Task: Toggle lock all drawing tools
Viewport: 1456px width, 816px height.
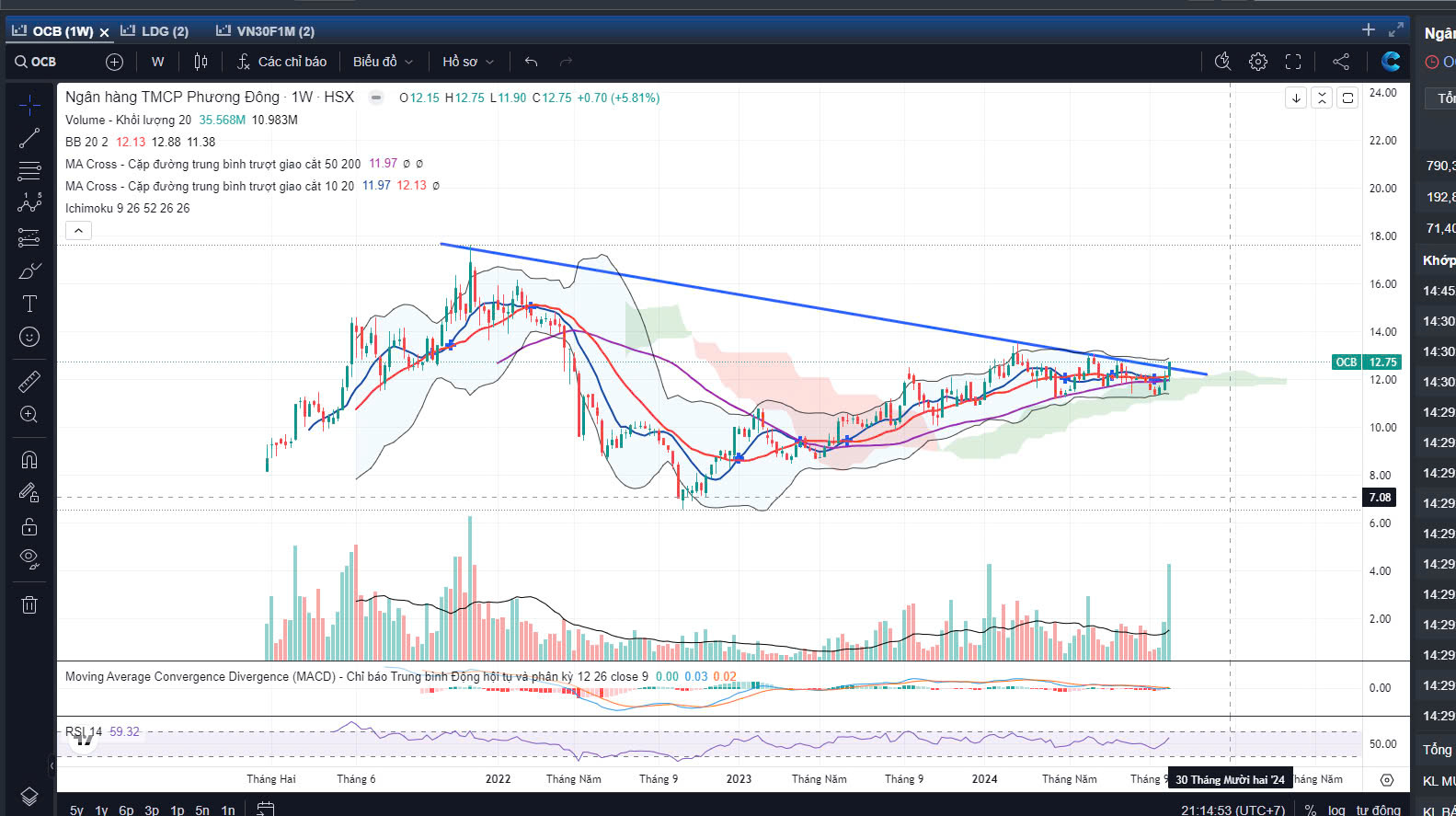Action: click(29, 526)
